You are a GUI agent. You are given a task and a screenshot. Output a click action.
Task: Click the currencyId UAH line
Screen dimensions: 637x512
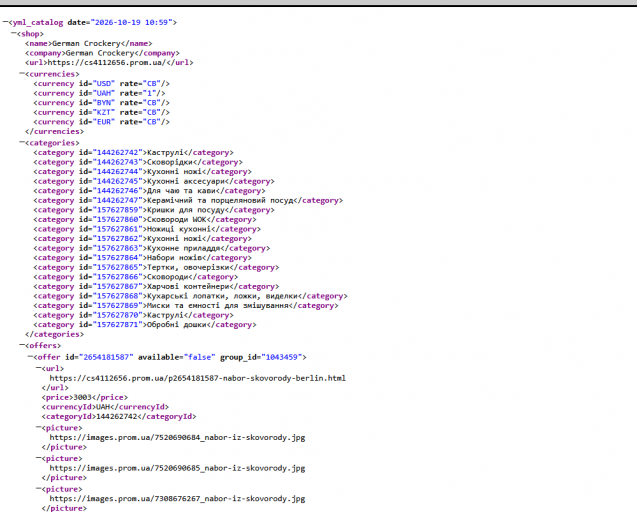tap(105, 407)
